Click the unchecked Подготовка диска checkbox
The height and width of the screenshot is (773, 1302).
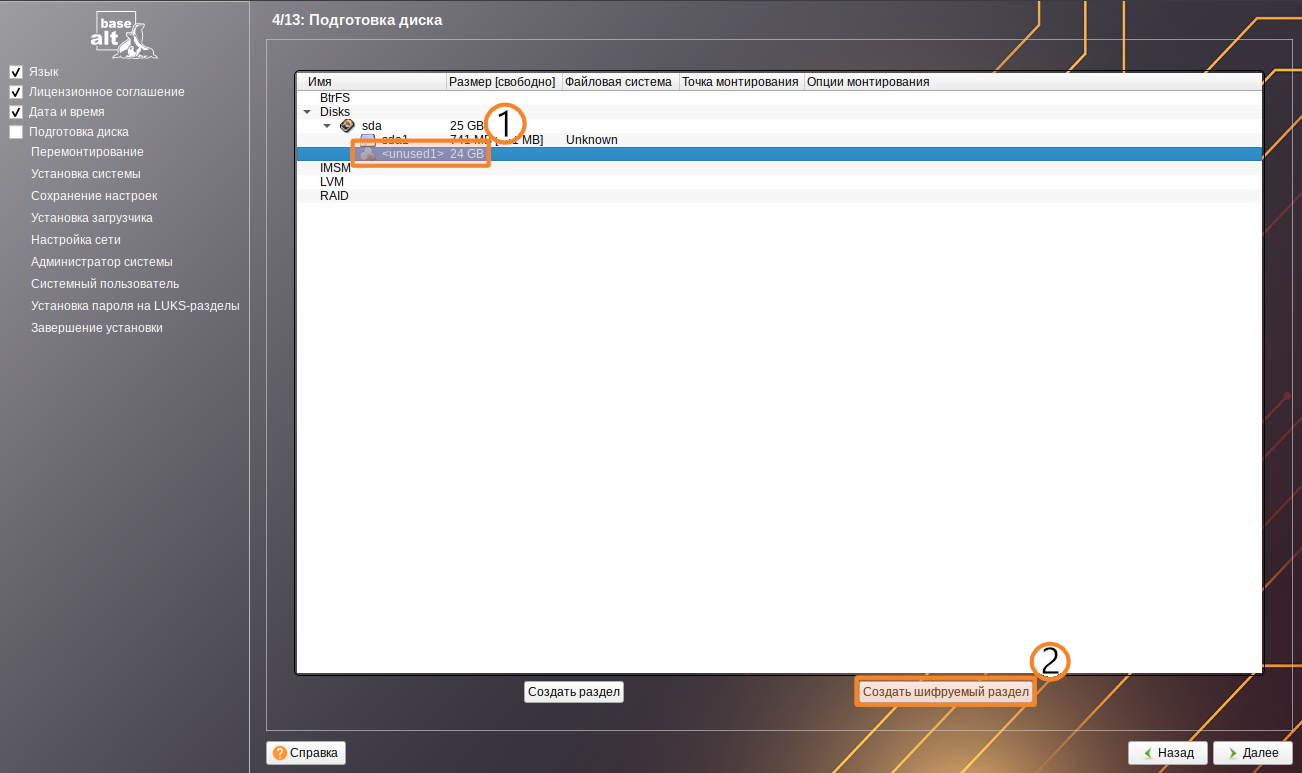click(16, 132)
